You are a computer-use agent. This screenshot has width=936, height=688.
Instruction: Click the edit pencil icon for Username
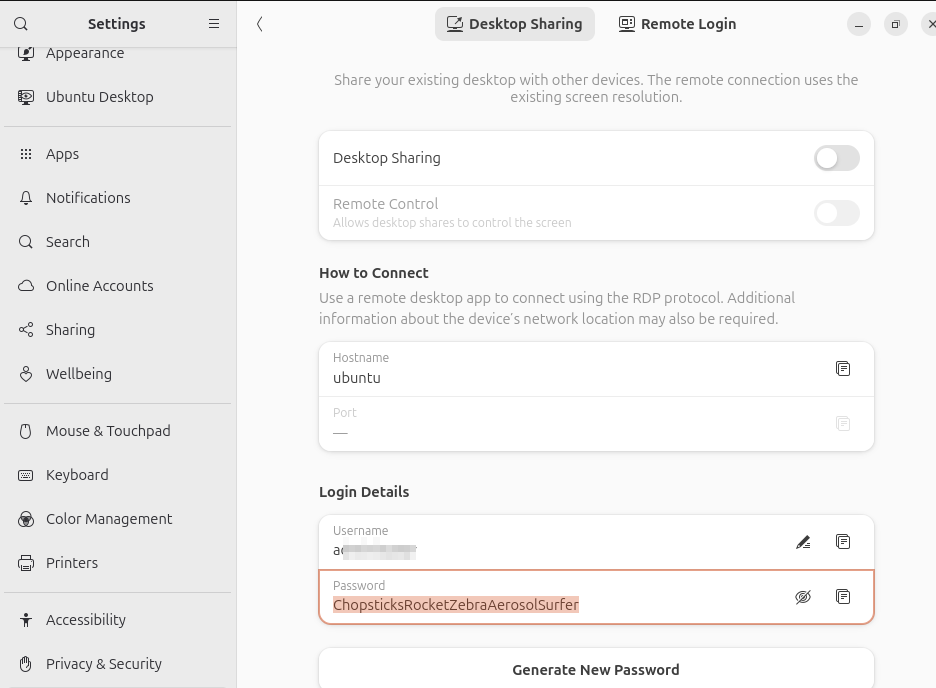click(803, 542)
